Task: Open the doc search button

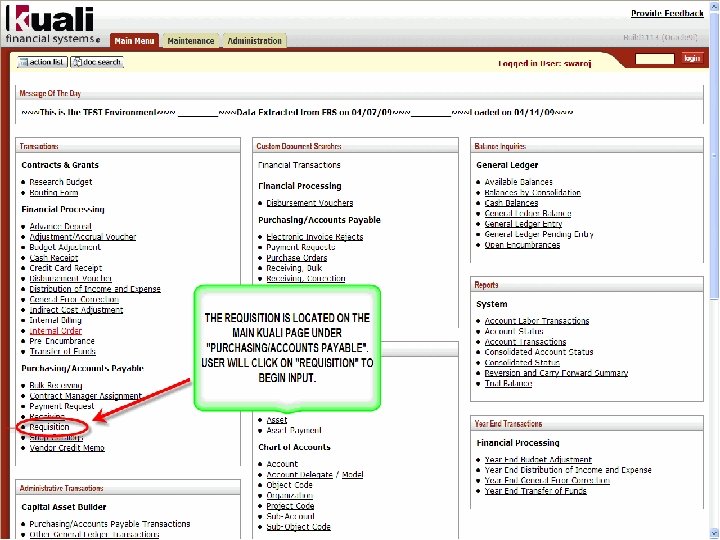Action: [x=97, y=62]
